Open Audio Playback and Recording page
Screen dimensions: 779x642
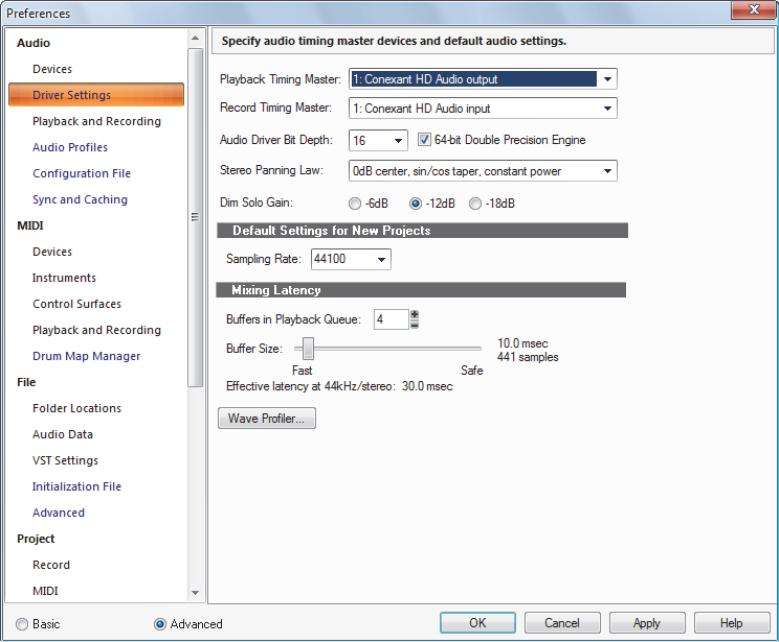pyautogui.click(x=97, y=121)
